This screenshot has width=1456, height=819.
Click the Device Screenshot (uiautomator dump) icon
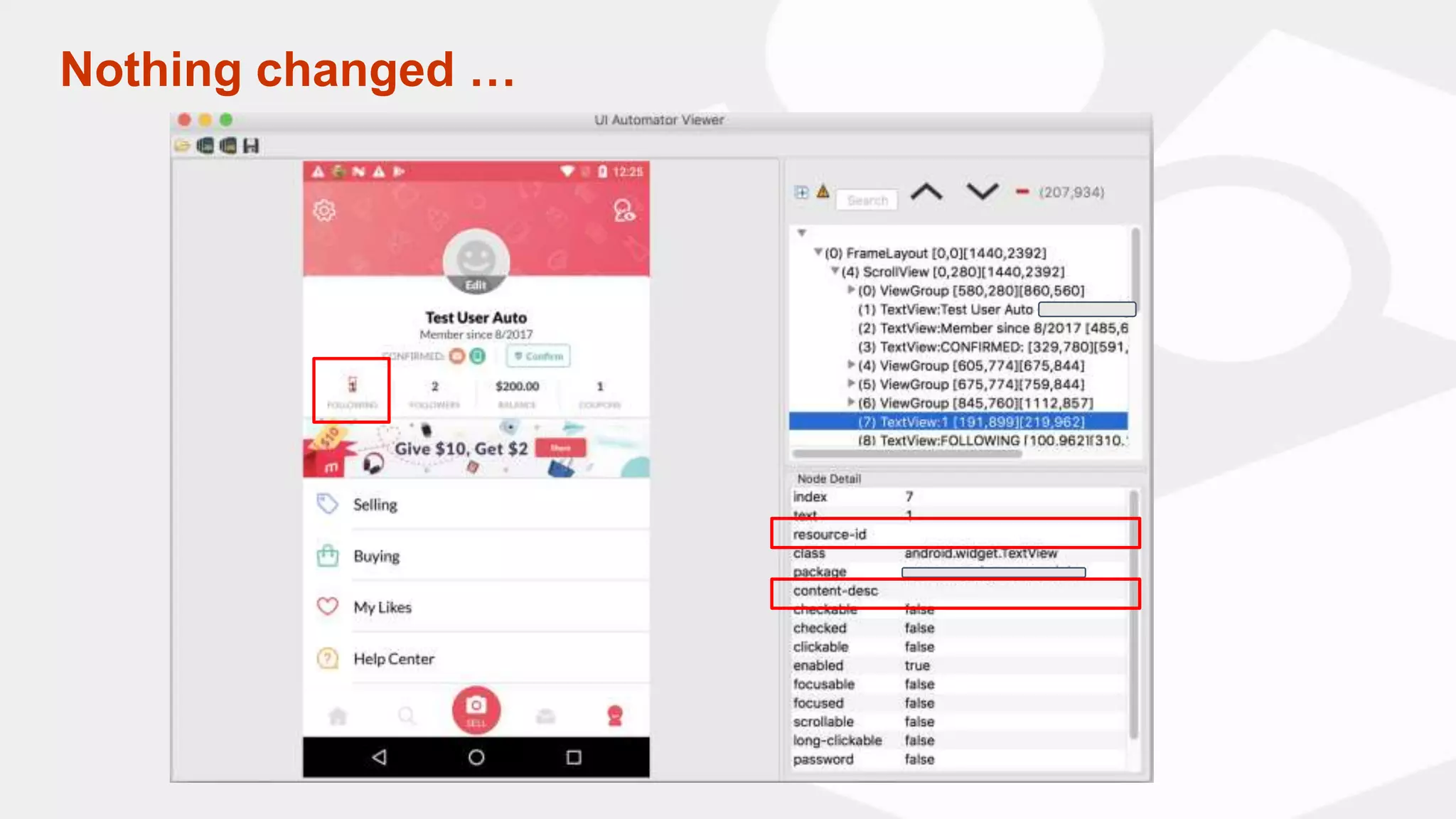click(205, 146)
